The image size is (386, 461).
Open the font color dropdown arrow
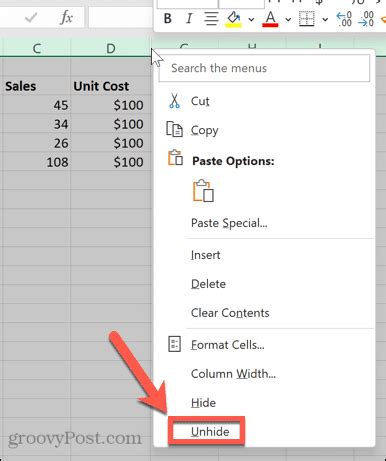click(288, 20)
